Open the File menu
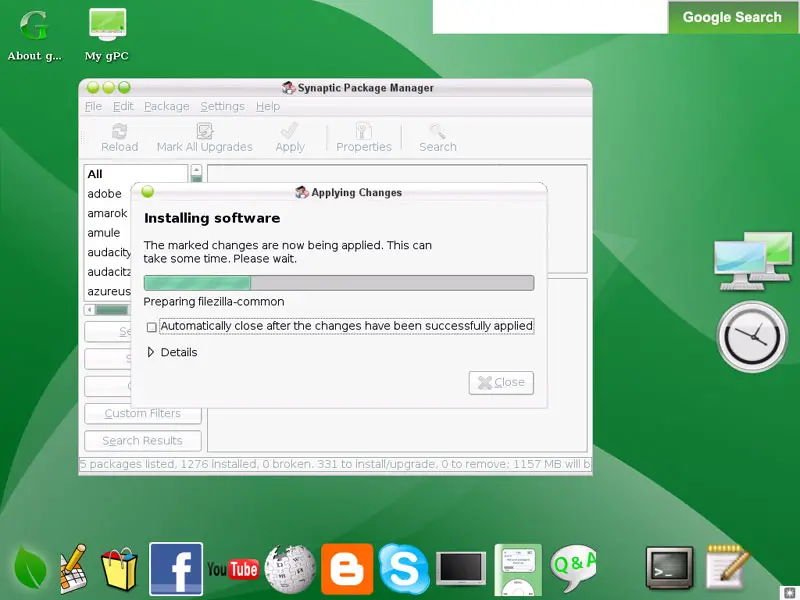 click(93, 106)
